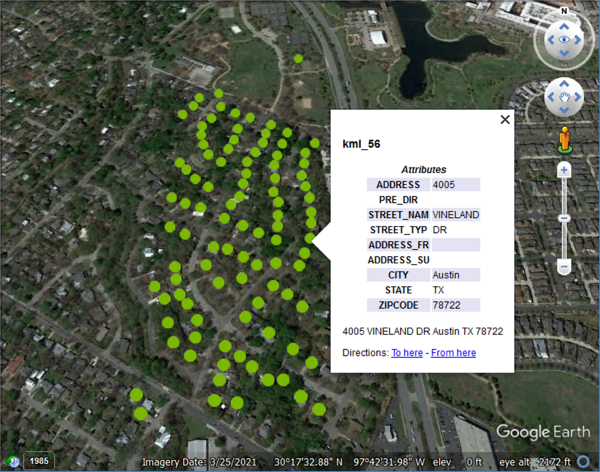The image size is (600, 472).
Task: Select the orange Street View pegman
Action: [x=564, y=139]
